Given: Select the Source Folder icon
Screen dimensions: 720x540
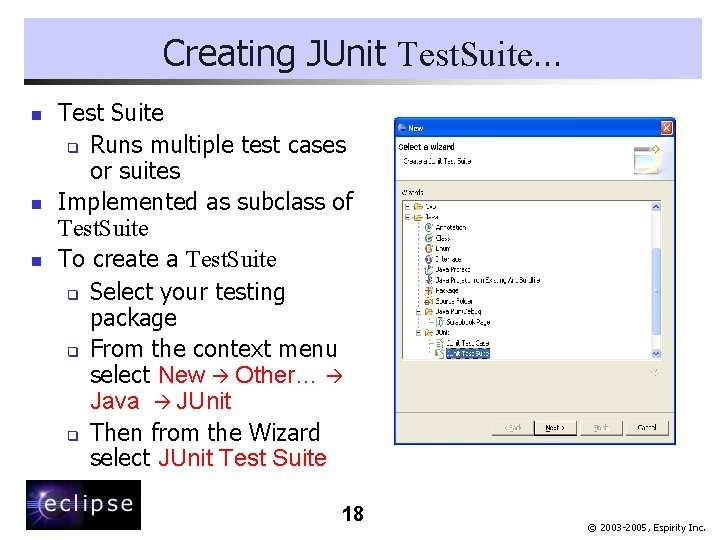Looking at the screenshot, I should (429, 301).
